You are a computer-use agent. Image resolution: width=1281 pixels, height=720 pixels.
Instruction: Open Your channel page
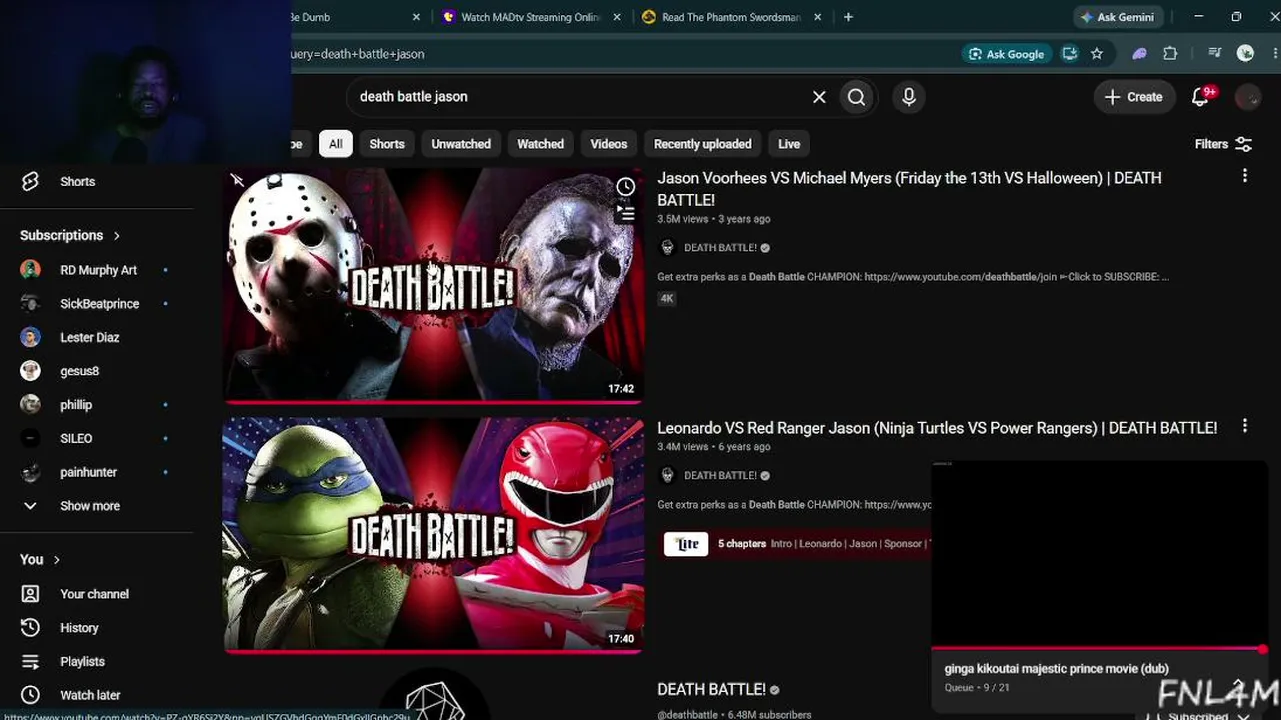pyautogui.click(x=96, y=594)
